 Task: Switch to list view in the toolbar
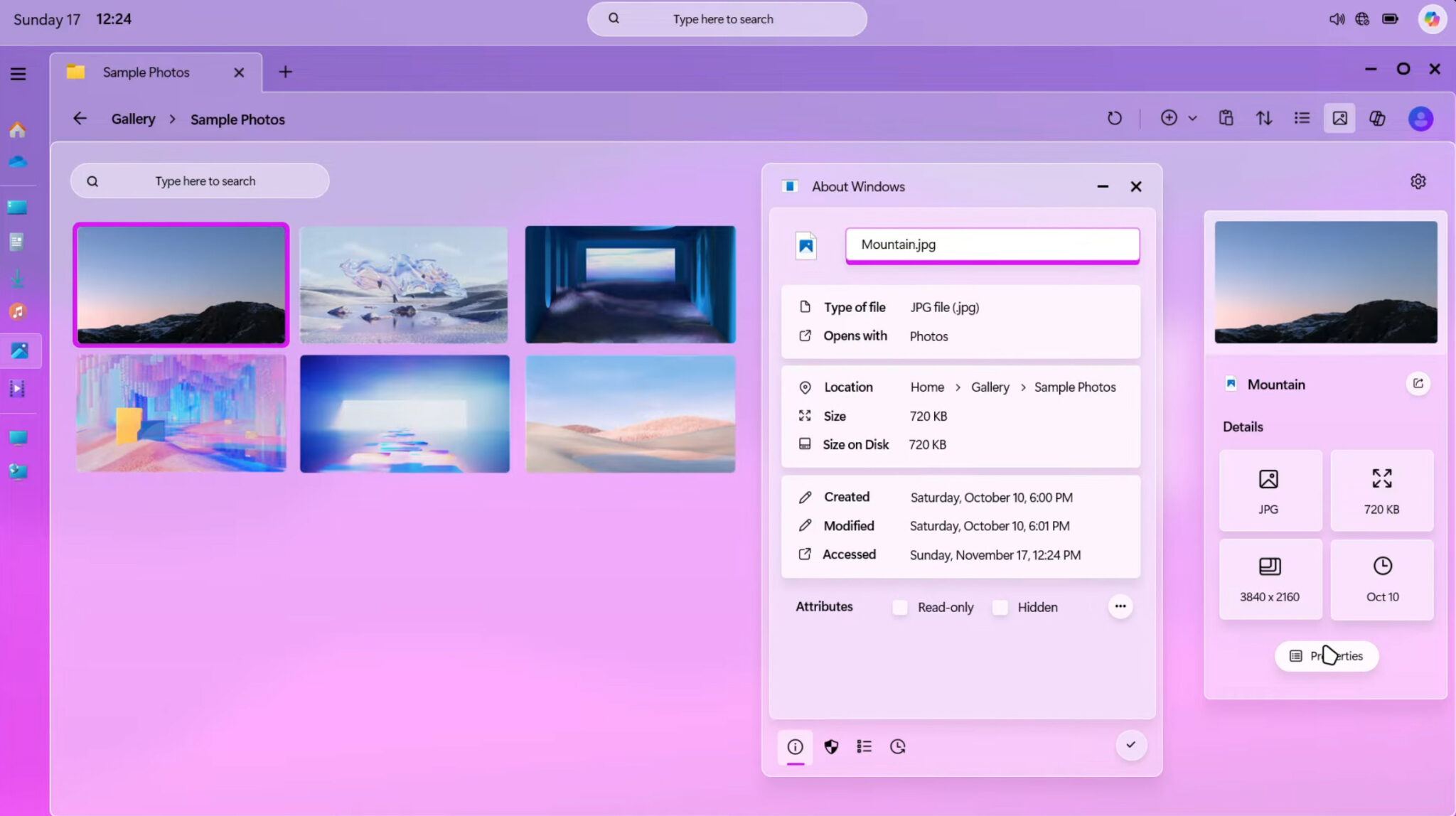1302,118
